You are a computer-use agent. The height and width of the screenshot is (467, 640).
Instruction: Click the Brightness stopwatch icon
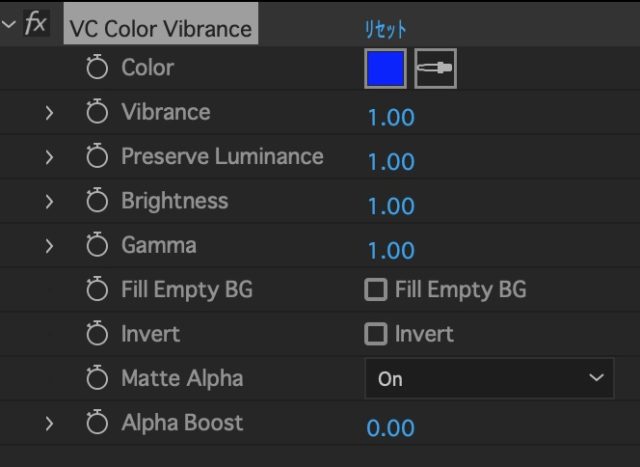(x=96, y=201)
